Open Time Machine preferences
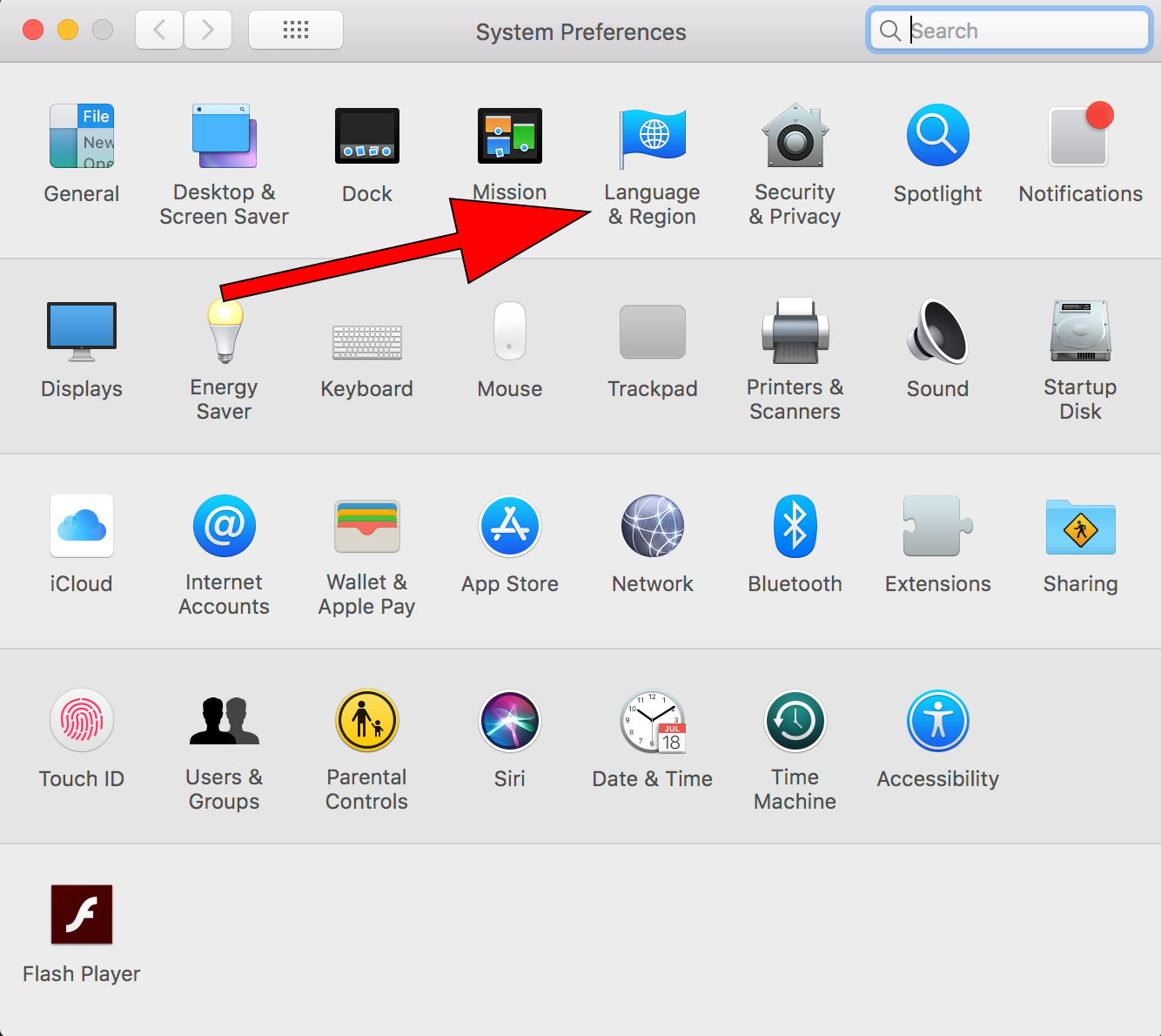 tap(795, 722)
